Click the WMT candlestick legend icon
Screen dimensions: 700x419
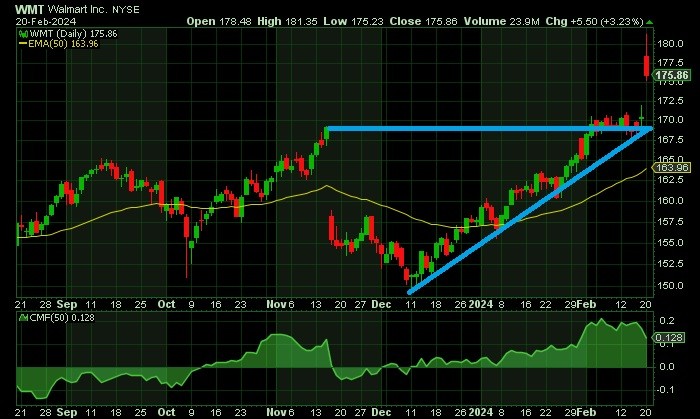(x=23, y=34)
